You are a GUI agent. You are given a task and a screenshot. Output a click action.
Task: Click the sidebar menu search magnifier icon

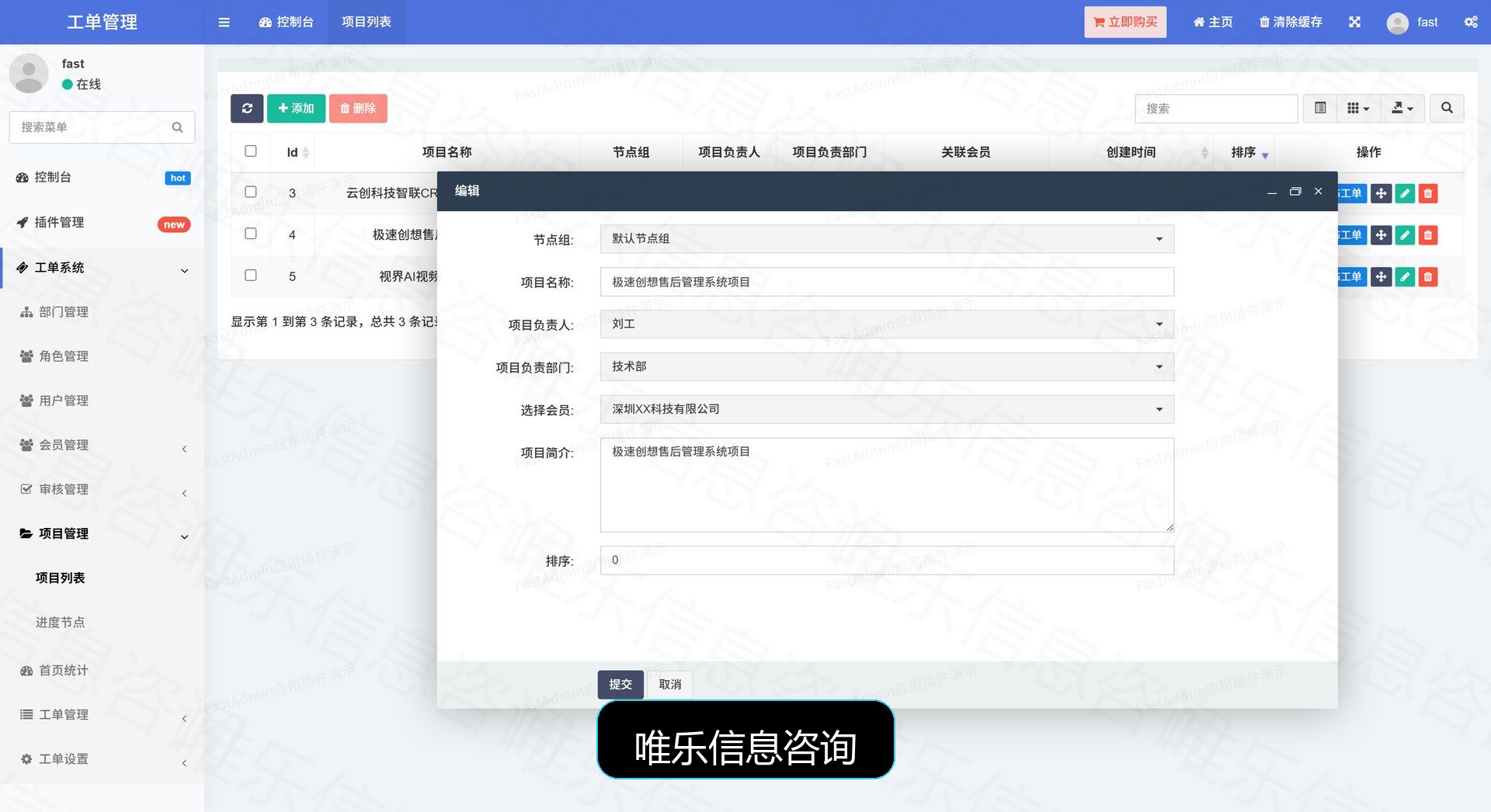pos(177,127)
